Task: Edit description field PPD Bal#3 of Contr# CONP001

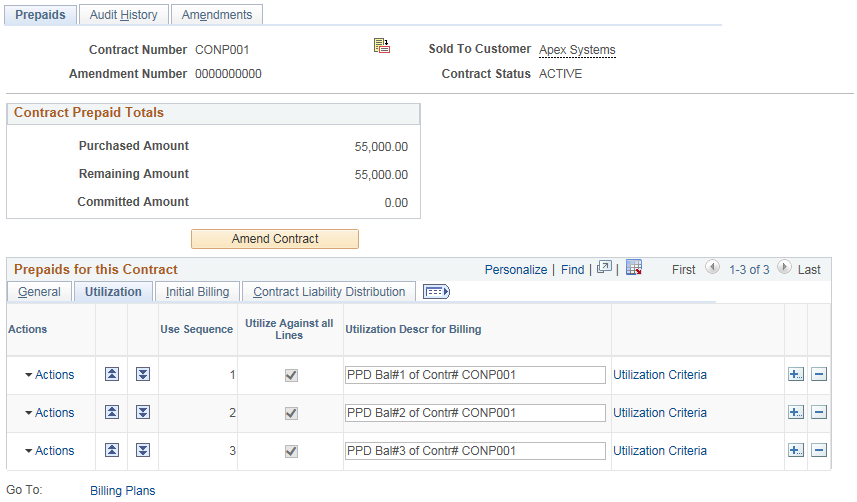Action: [x=475, y=451]
